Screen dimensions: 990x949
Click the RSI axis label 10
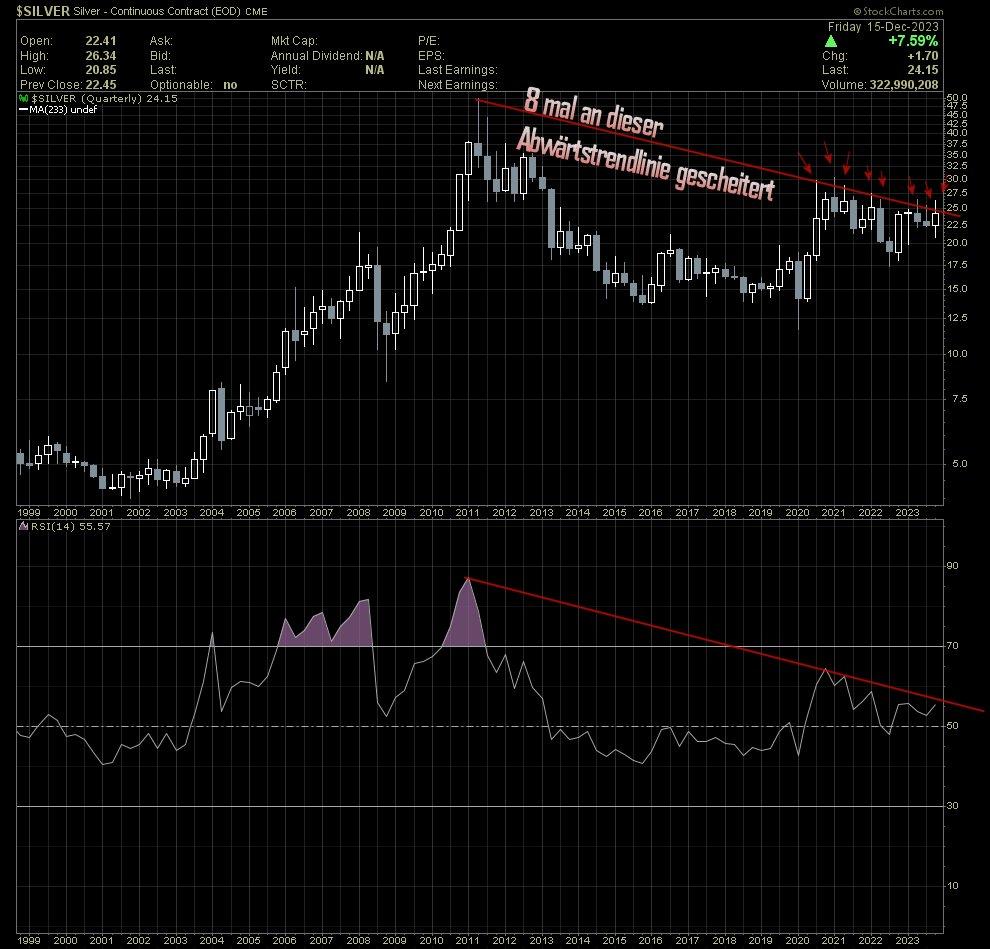[x=952, y=885]
